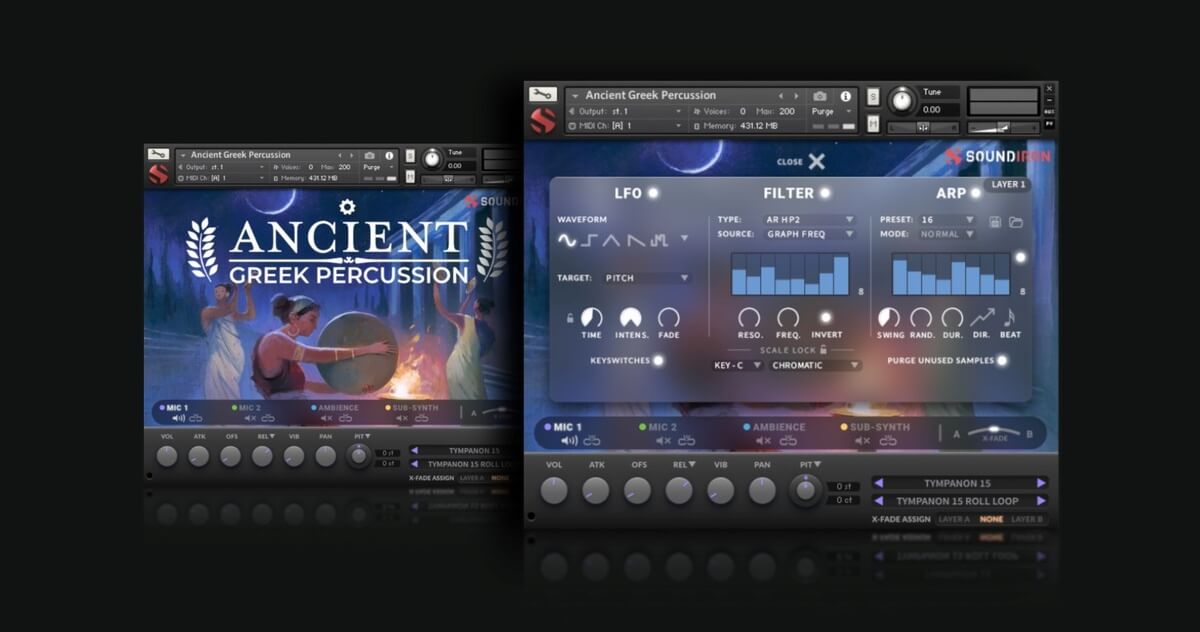1200x632 pixels.
Task: Enable the FILTER section toggle
Action: click(x=825, y=193)
